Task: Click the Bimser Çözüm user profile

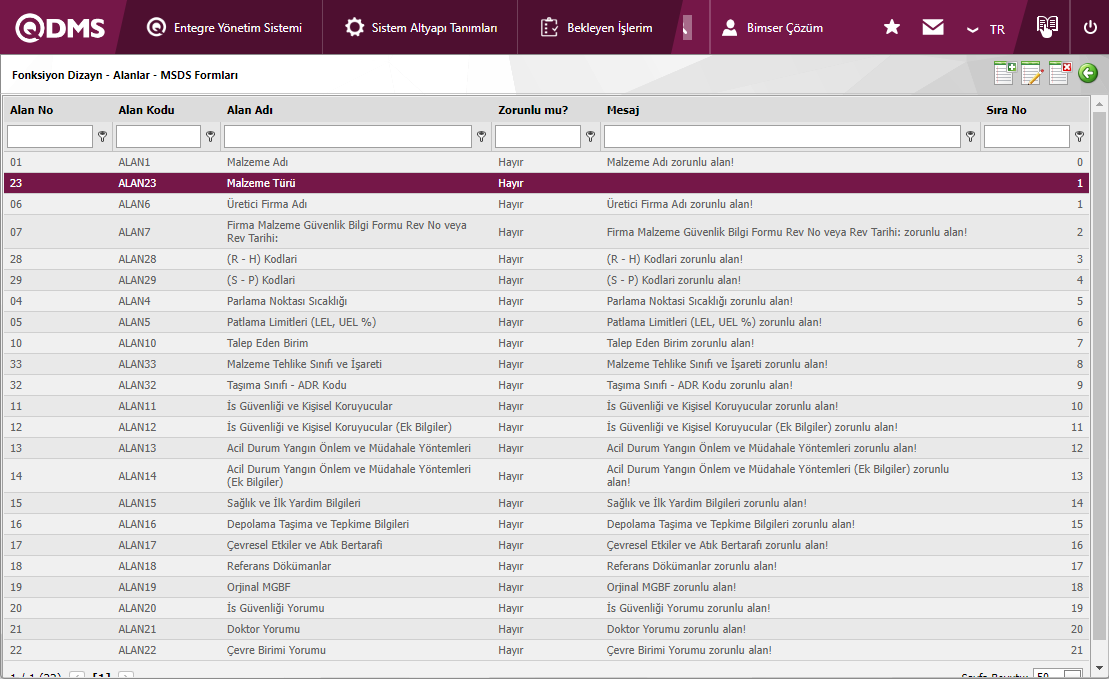Action: pos(773,28)
